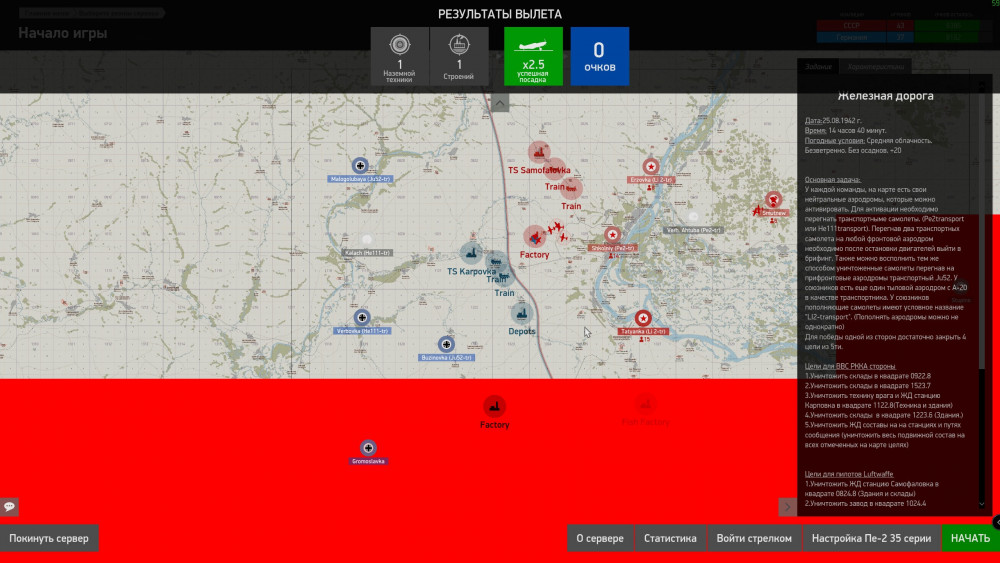Open О сервере info

600,538
